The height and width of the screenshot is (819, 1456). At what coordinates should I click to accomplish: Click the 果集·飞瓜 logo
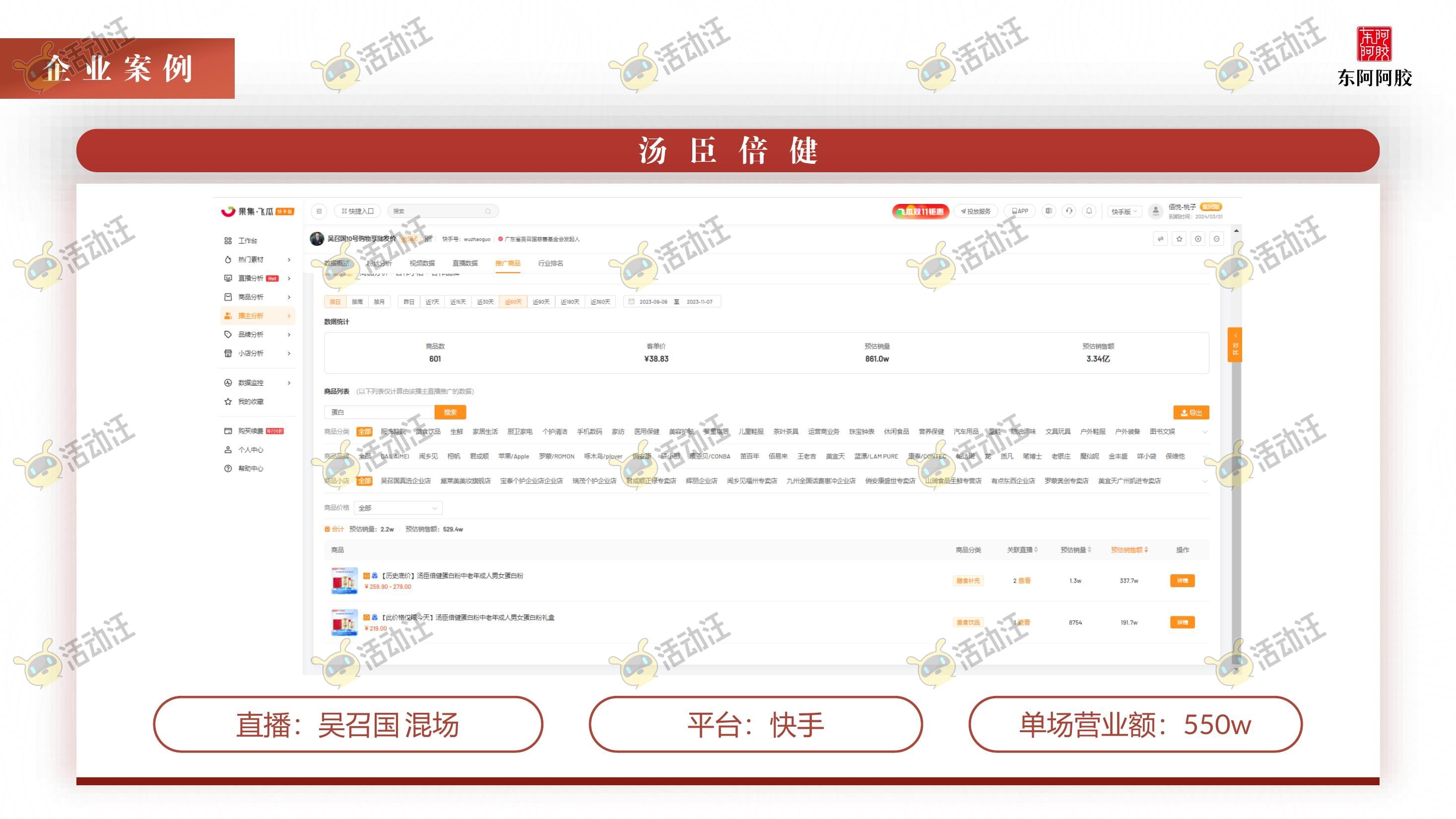pos(257,211)
